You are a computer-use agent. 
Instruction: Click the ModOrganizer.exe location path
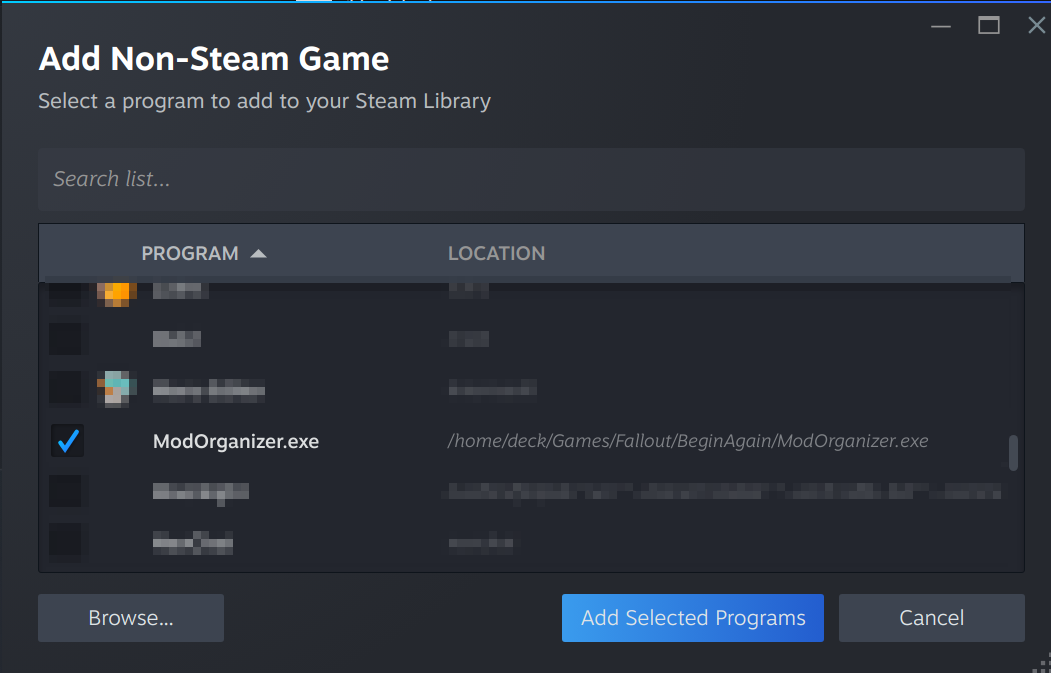(687, 441)
